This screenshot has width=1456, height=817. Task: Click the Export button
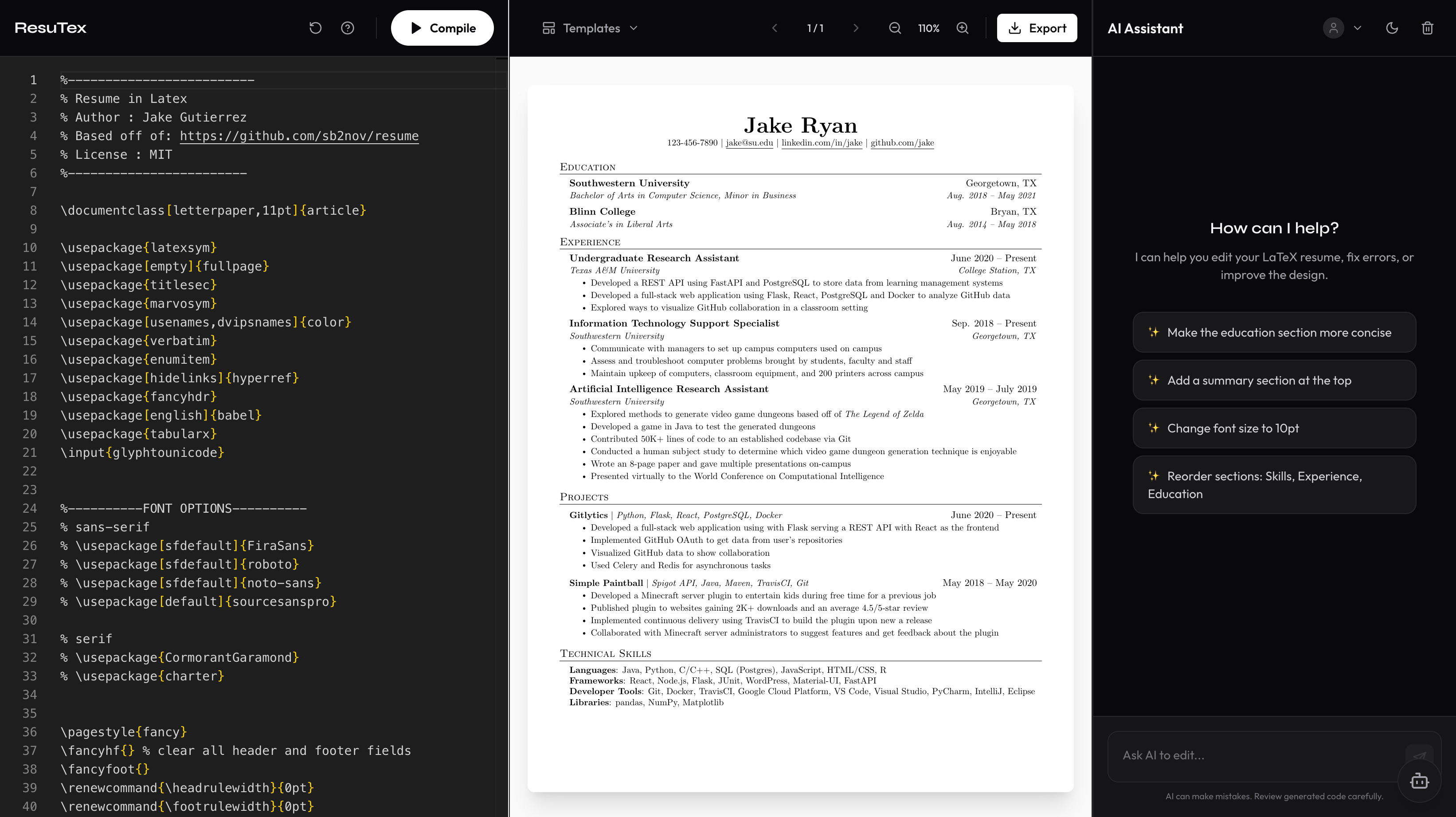pos(1037,27)
